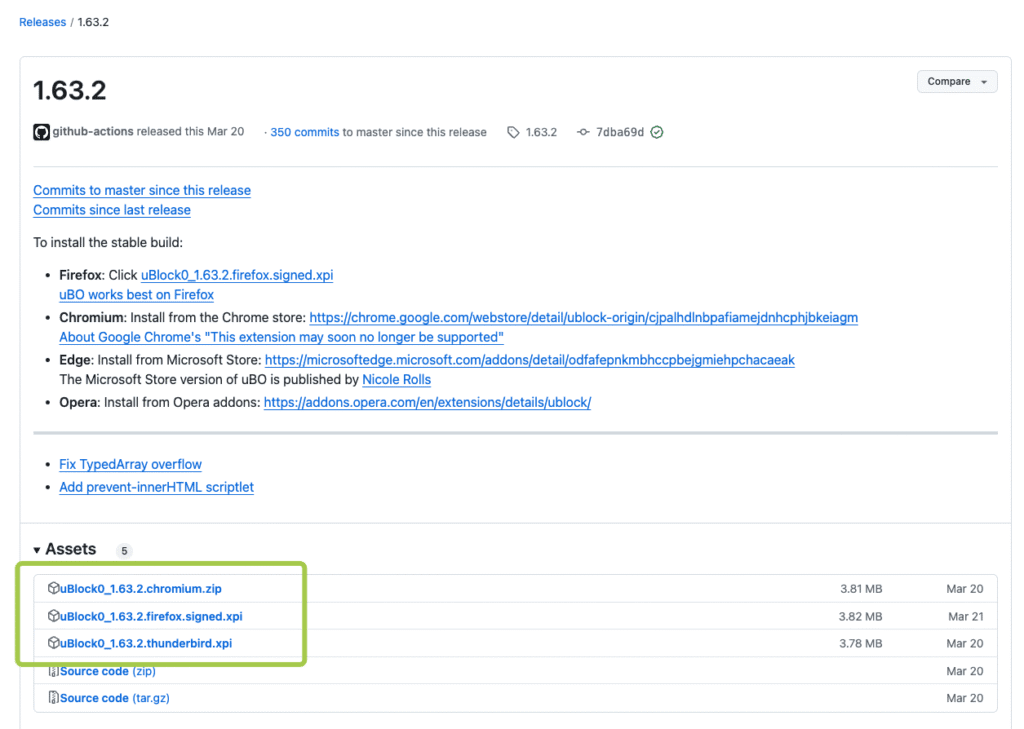
Task: Download uBlock0_1.63.2.thunderbird.xpi asset
Action: [x=146, y=643]
